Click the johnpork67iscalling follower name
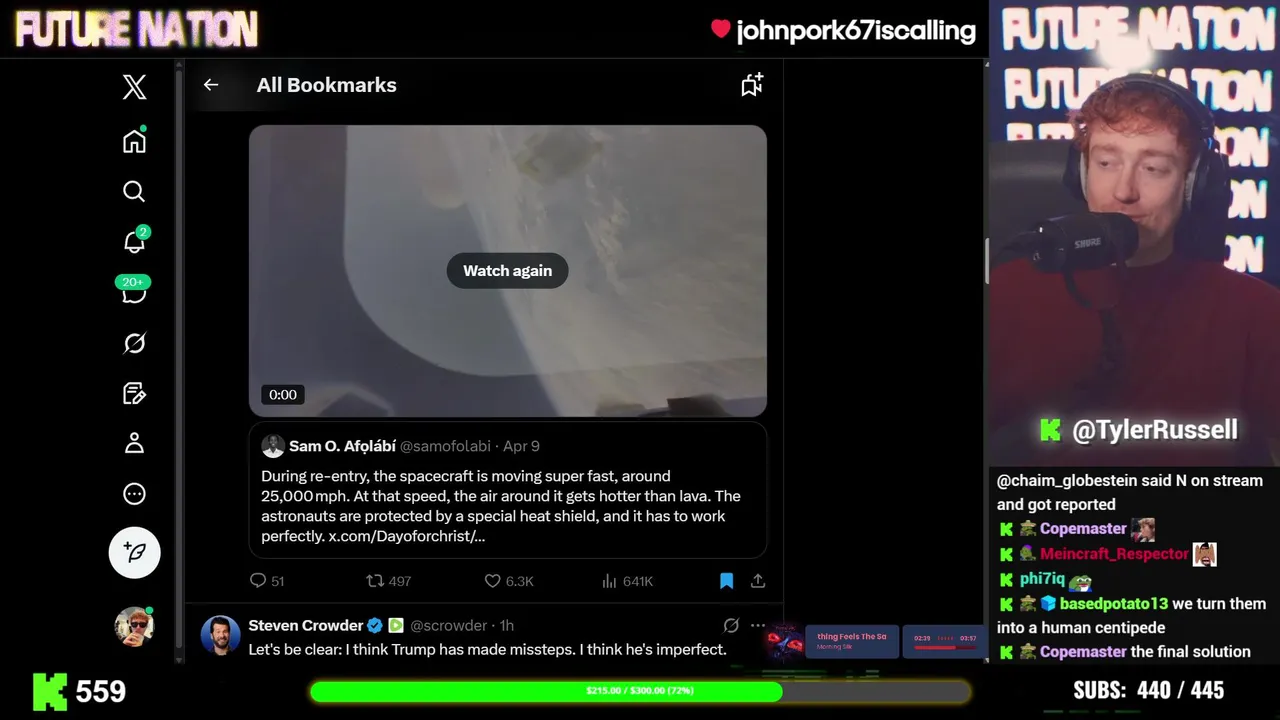1280x720 pixels. pos(856,31)
